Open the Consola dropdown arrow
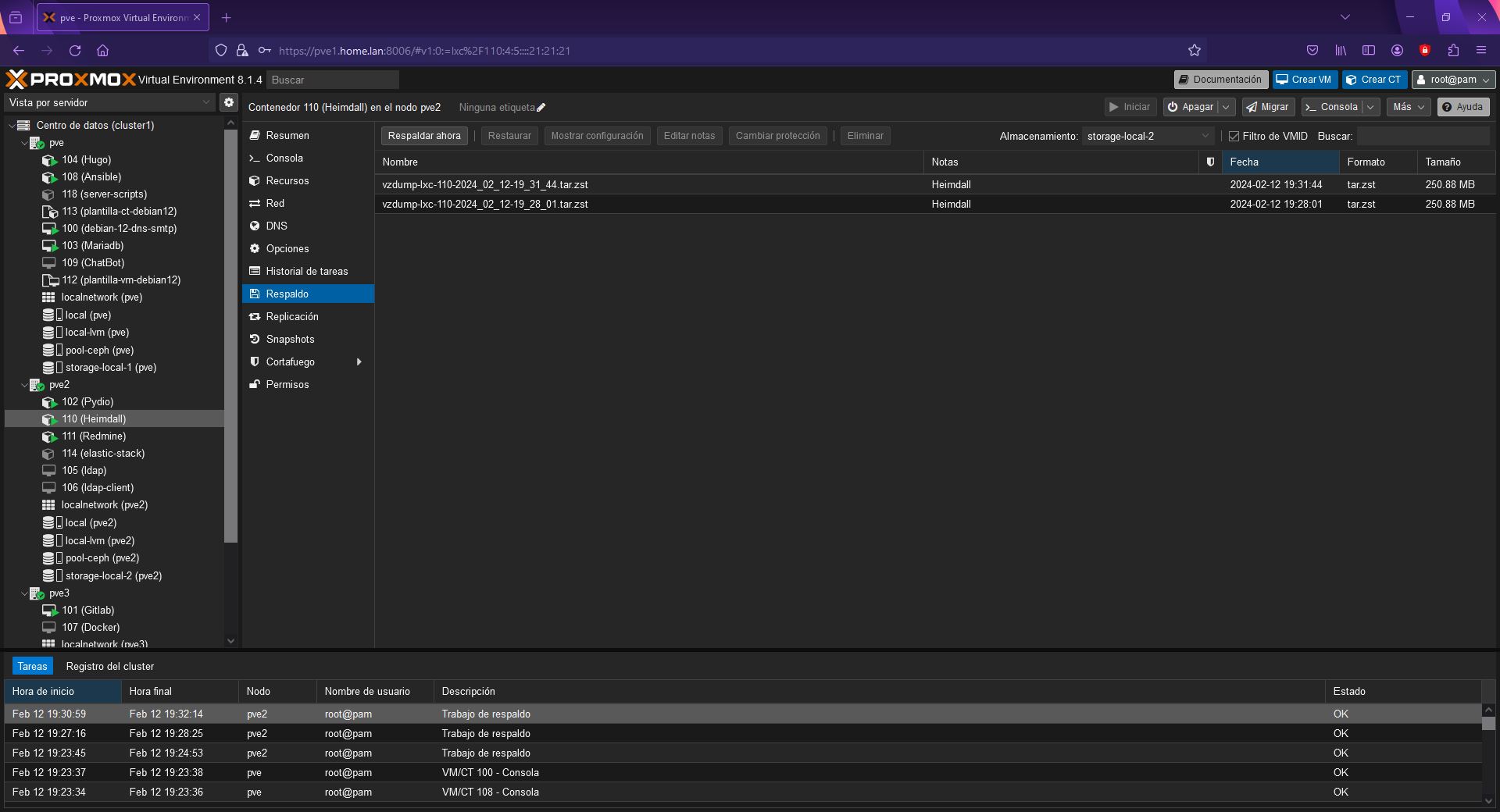 pos(1370,107)
